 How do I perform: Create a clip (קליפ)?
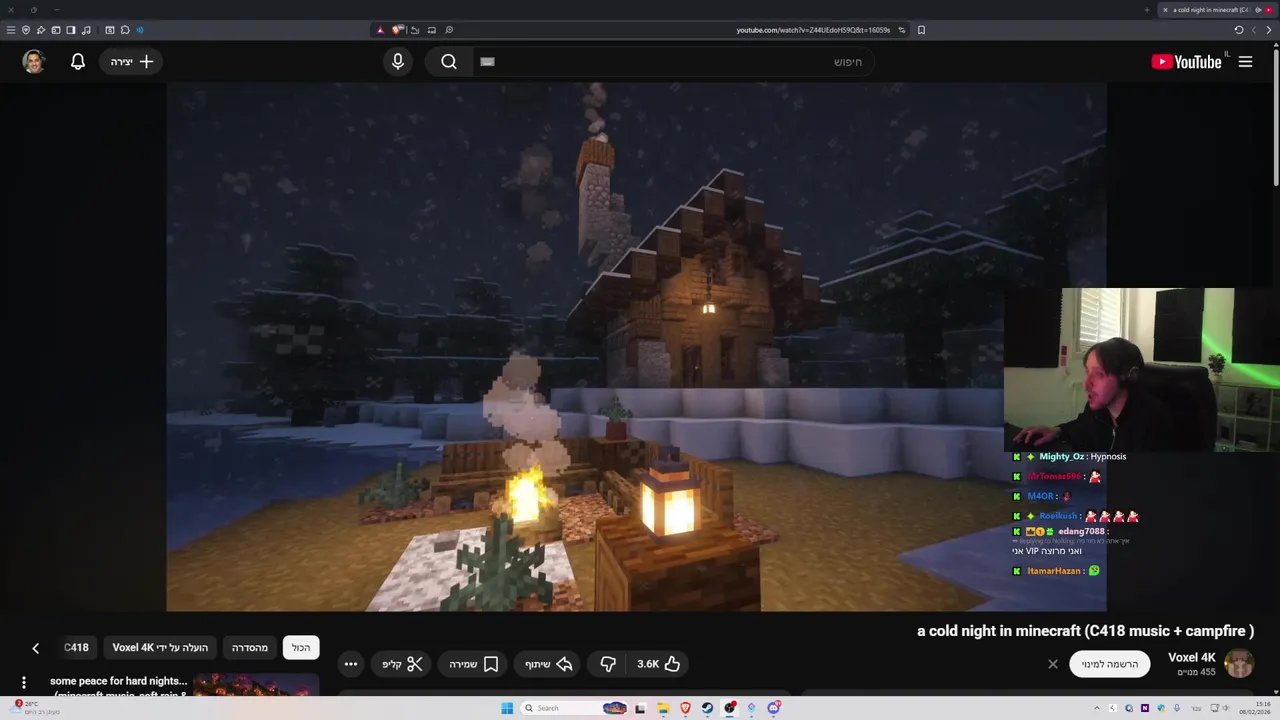click(402, 664)
